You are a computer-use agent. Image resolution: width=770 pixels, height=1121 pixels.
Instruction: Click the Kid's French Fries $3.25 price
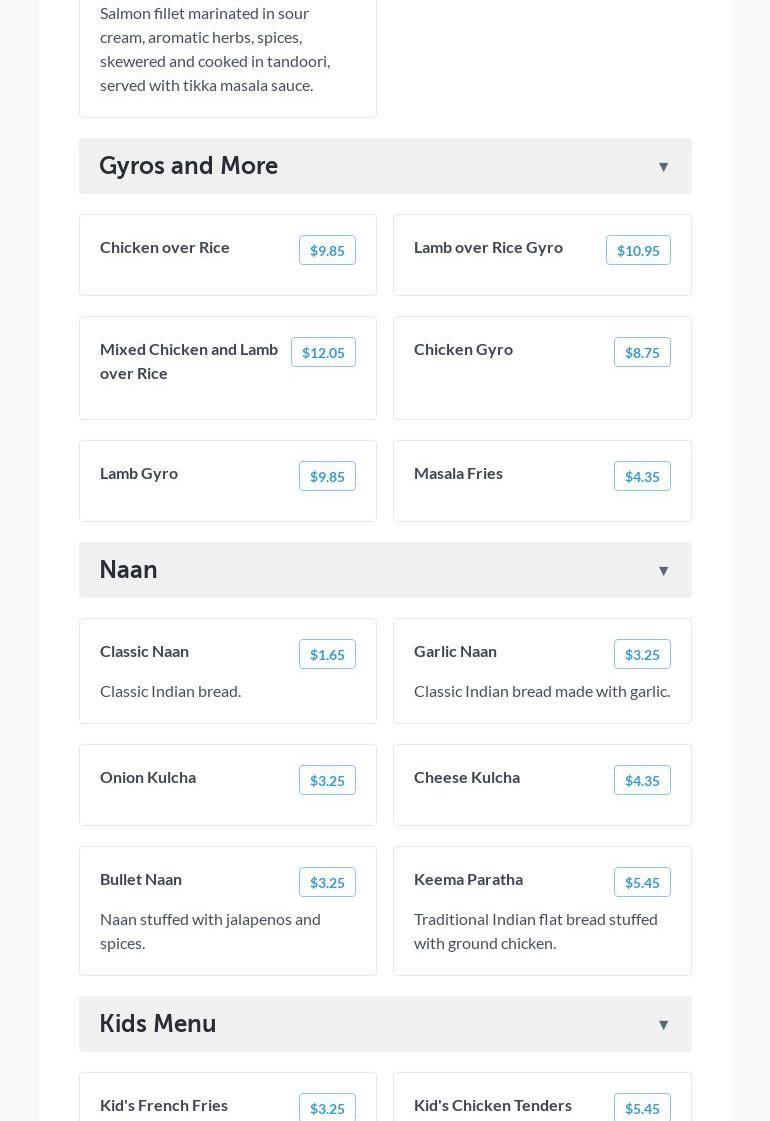coord(327,1108)
